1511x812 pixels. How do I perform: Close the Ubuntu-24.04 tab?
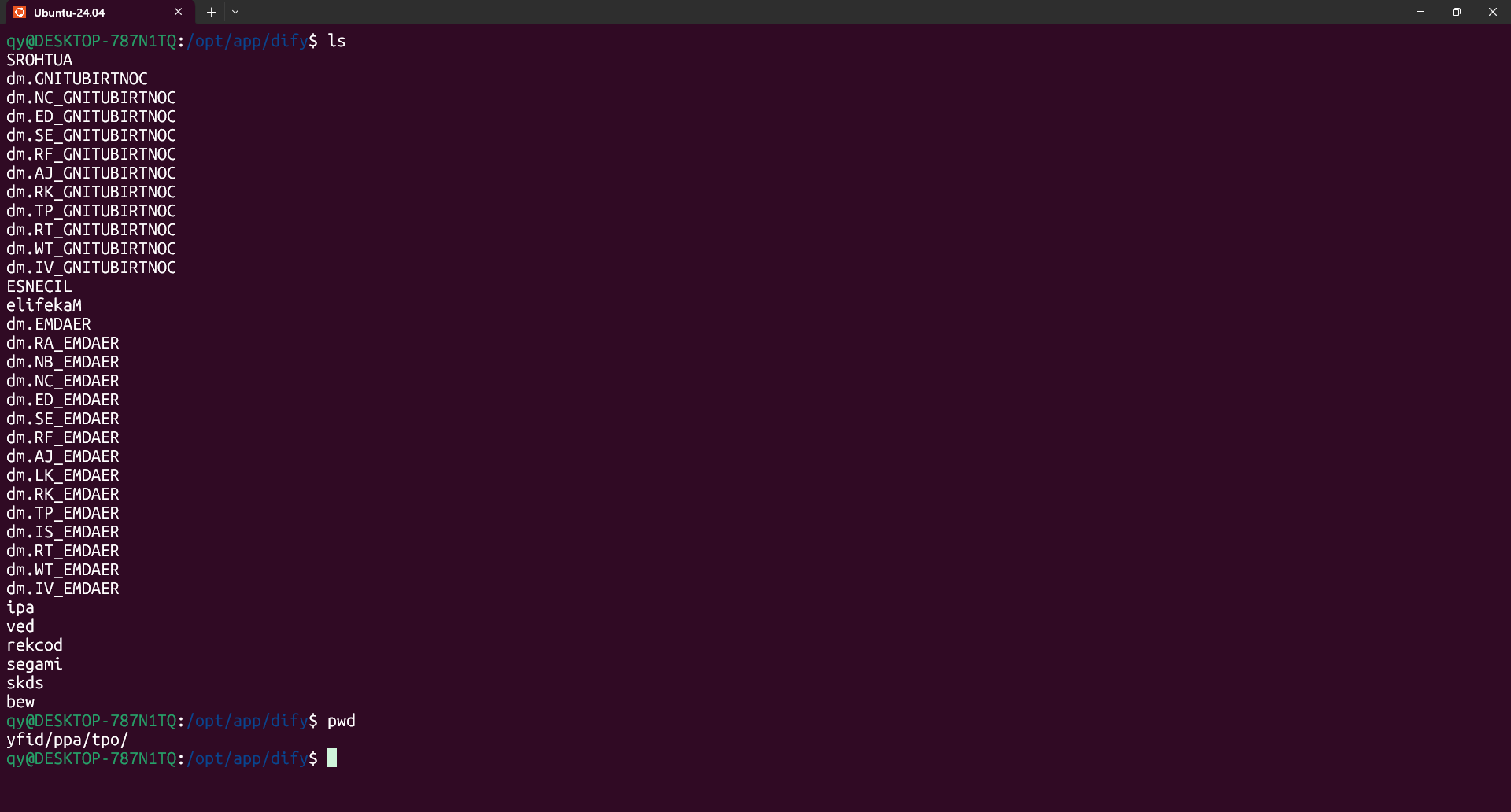point(178,12)
